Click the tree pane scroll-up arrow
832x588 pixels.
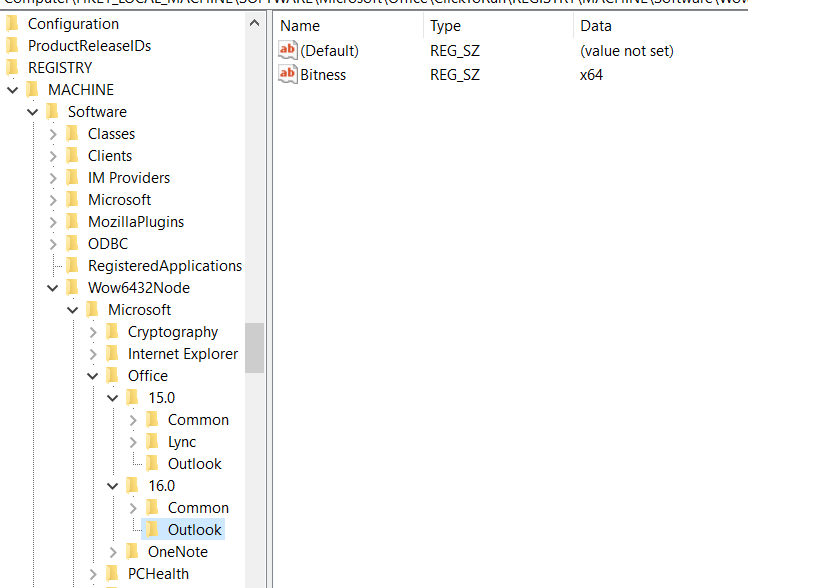point(255,23)
